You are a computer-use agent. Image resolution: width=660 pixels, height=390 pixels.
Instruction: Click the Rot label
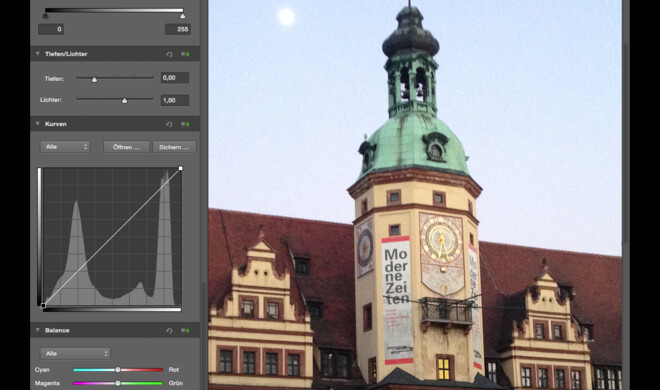[x=174, y=370]
